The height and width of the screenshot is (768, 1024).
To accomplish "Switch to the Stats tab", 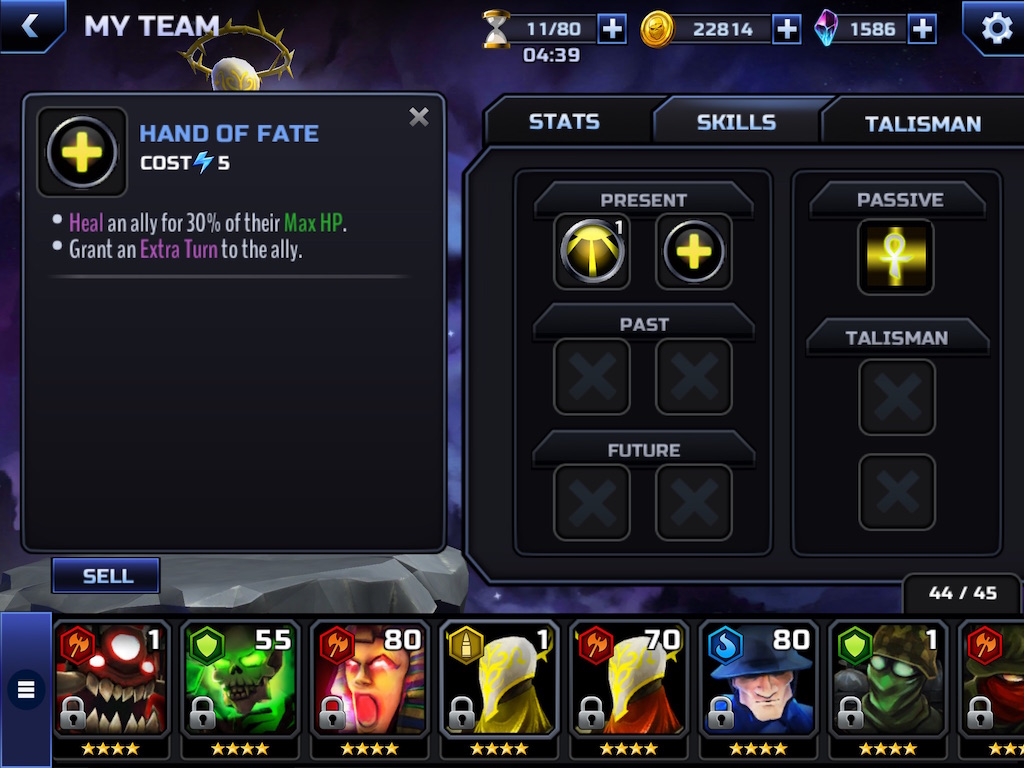I will [x=564, y=122].
